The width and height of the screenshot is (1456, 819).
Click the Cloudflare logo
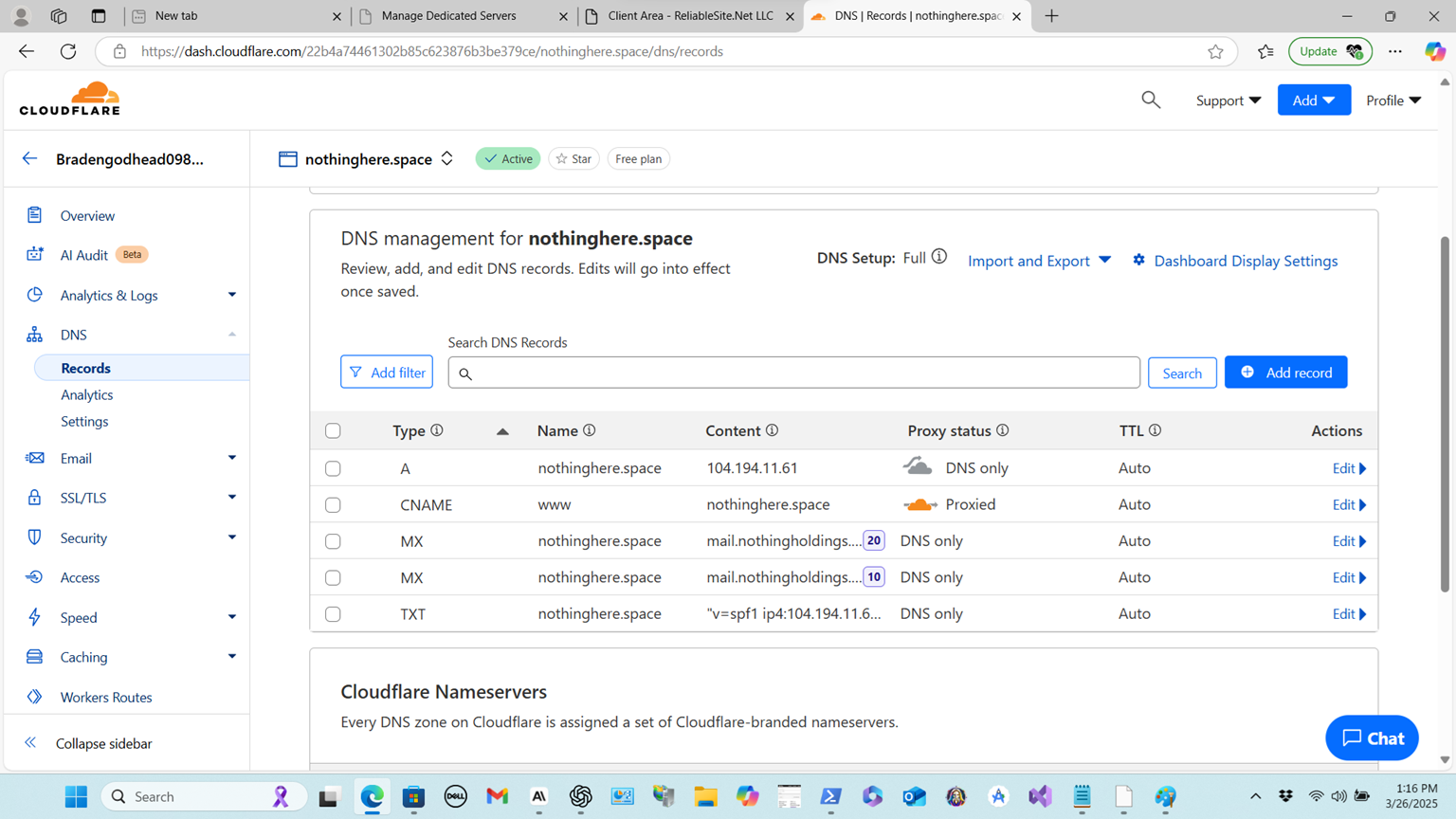pyautogui.click(x=70, y=99)
